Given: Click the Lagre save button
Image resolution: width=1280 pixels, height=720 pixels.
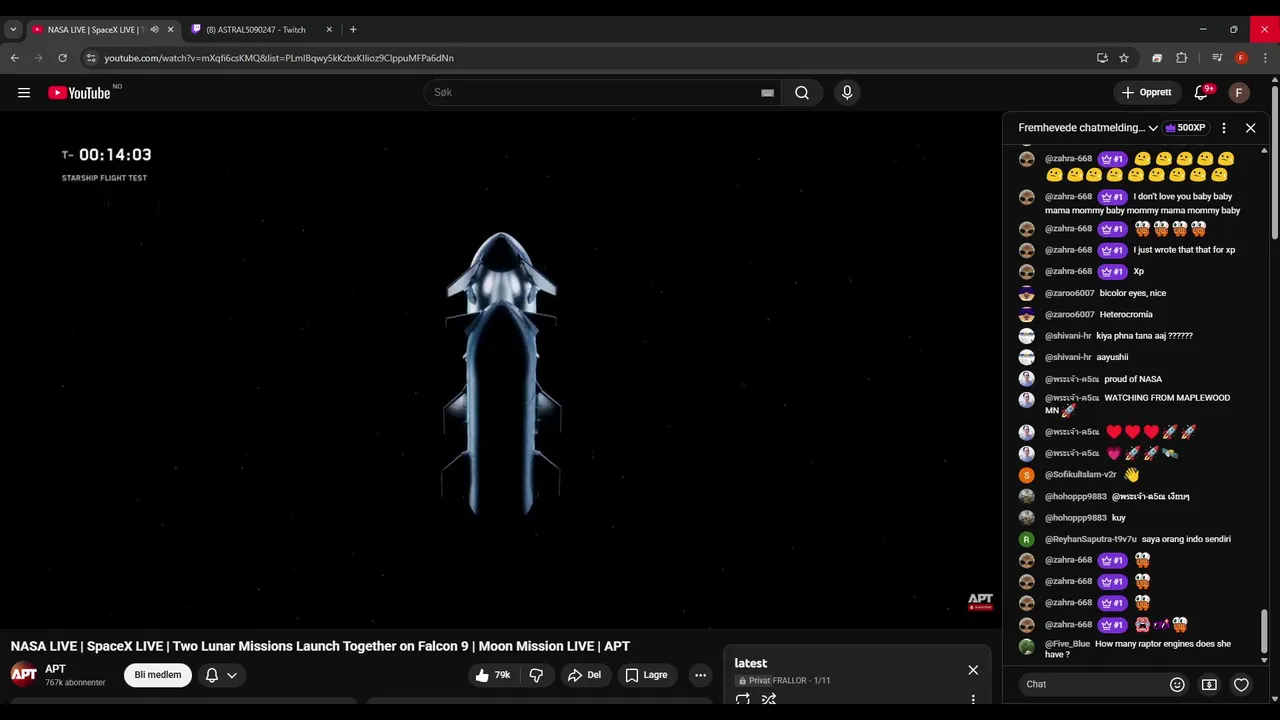Looking at the screenshot, I should 646,675.
